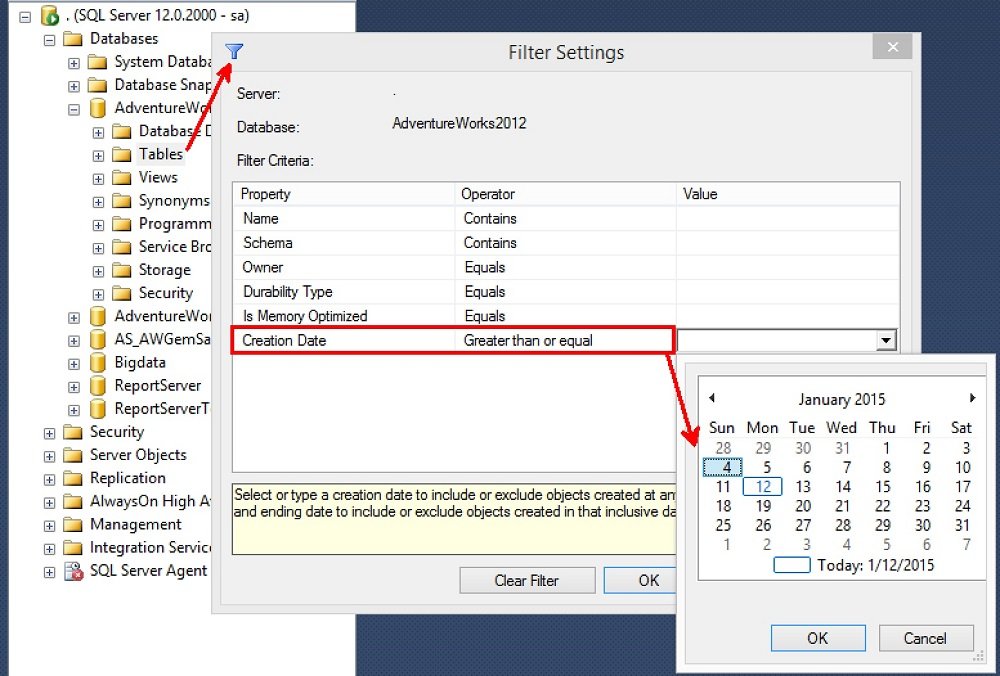Click the ReportServer database cylinder icon

97,386
